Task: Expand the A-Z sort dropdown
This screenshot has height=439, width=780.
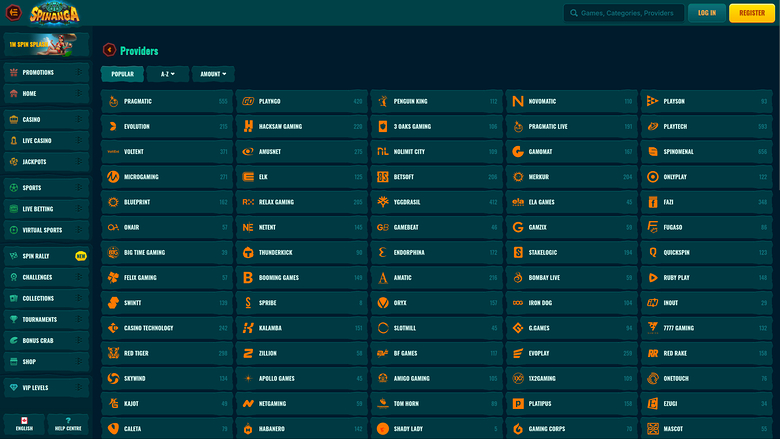Action: point(167,74)
